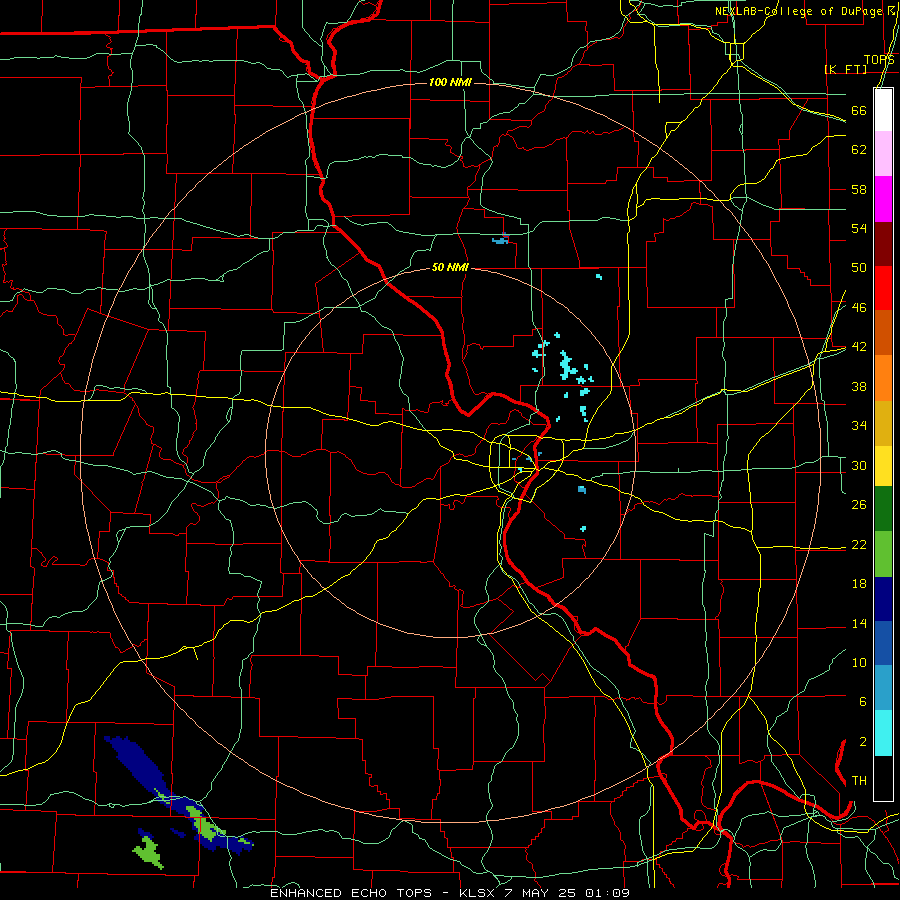Image resolution: width=900 pixels, height=900 pixels.
Task: Click the isolated light green echo blob
Action: pos(149,852)
